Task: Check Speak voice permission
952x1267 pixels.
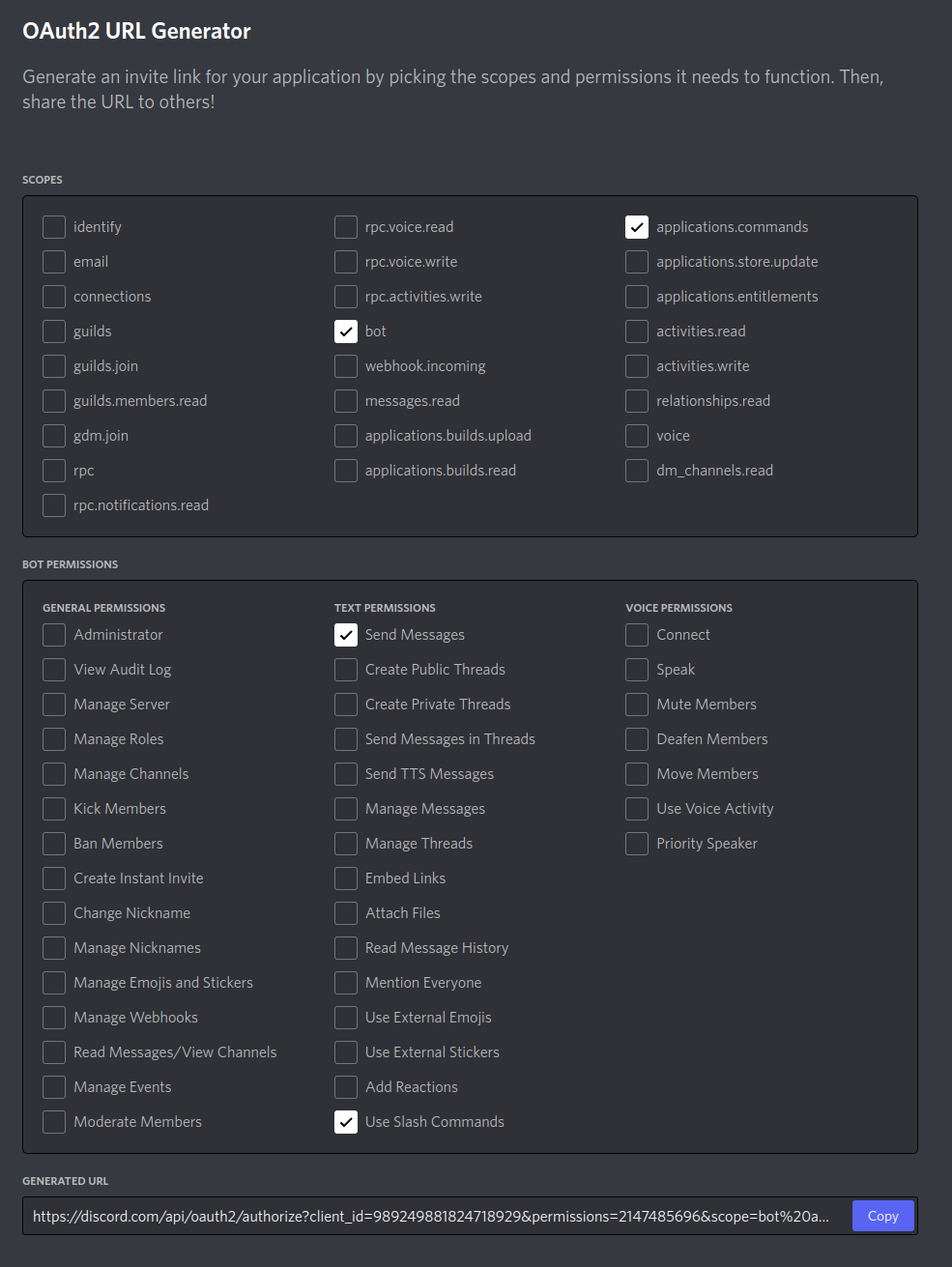Action: 637,670
